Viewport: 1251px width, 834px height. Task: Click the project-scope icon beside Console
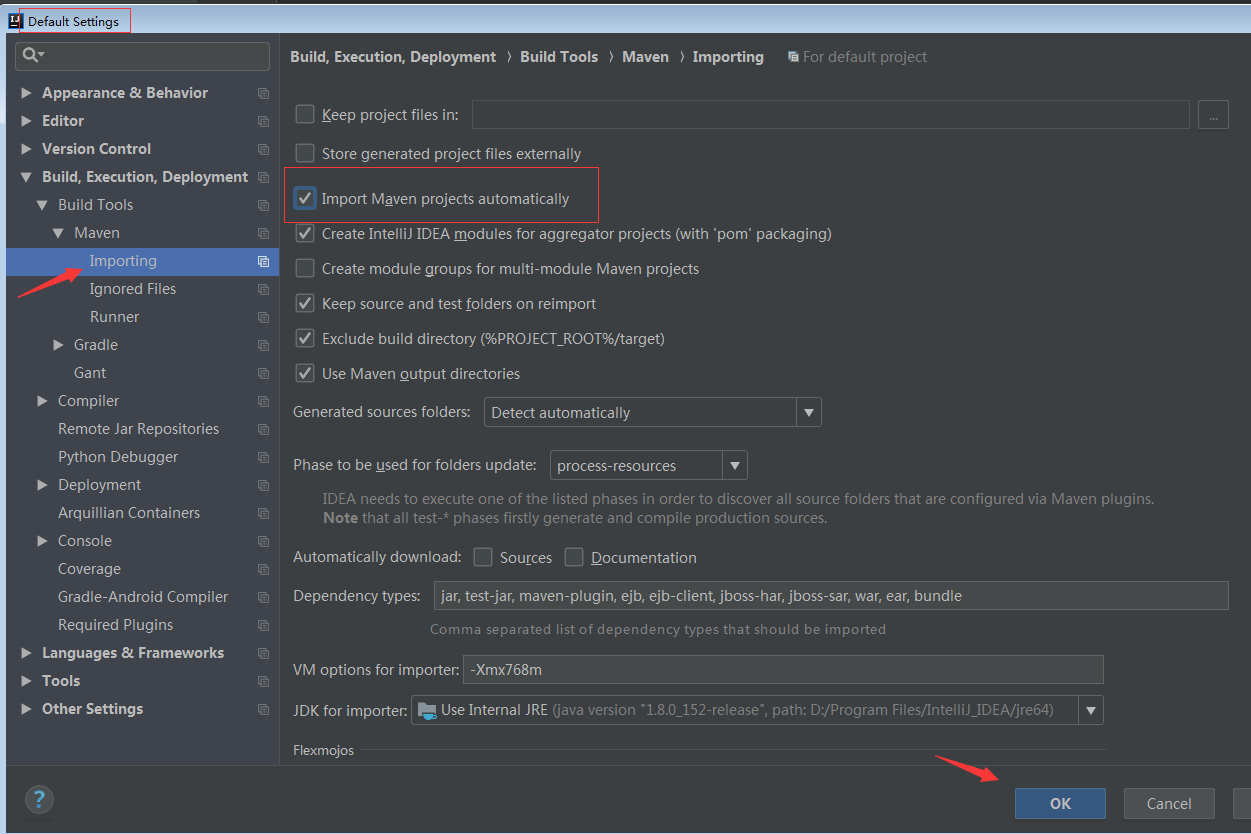point(263,541)
